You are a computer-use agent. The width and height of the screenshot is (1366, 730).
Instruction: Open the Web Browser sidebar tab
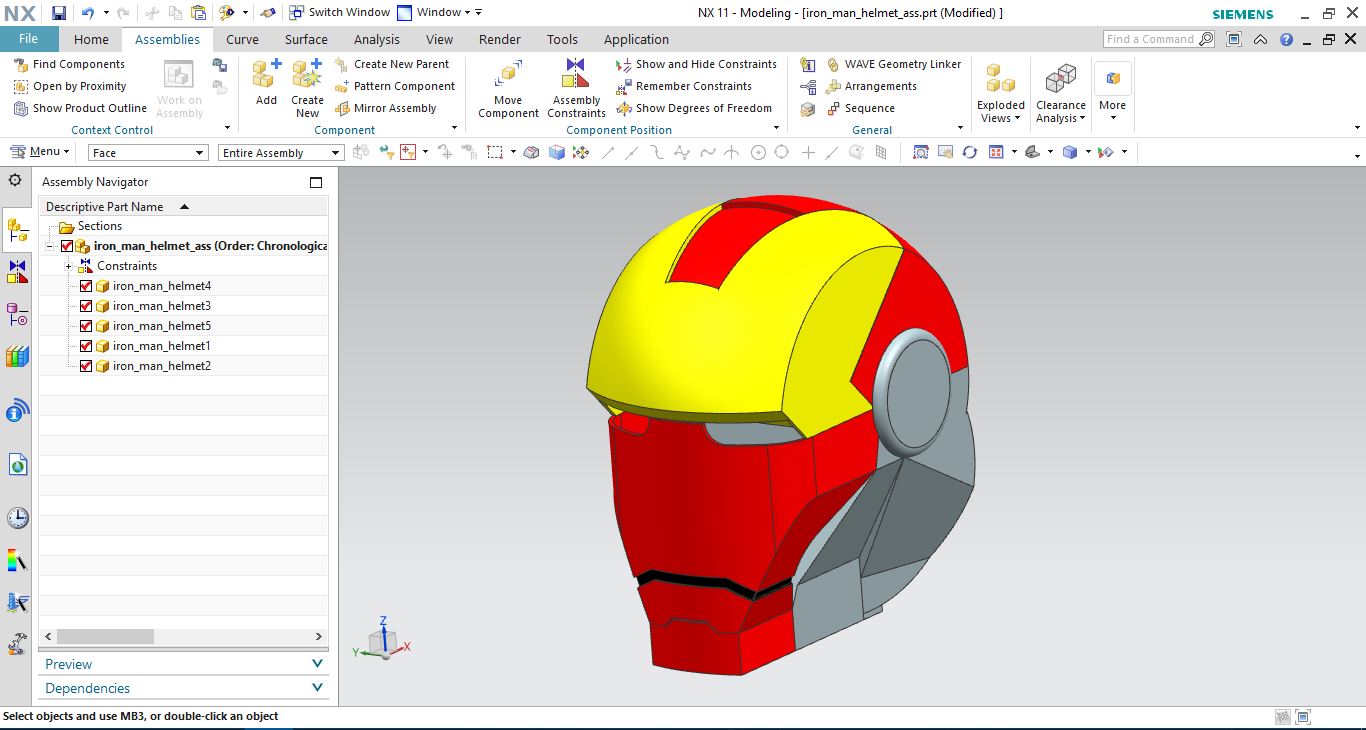click(x=17, y=464)
